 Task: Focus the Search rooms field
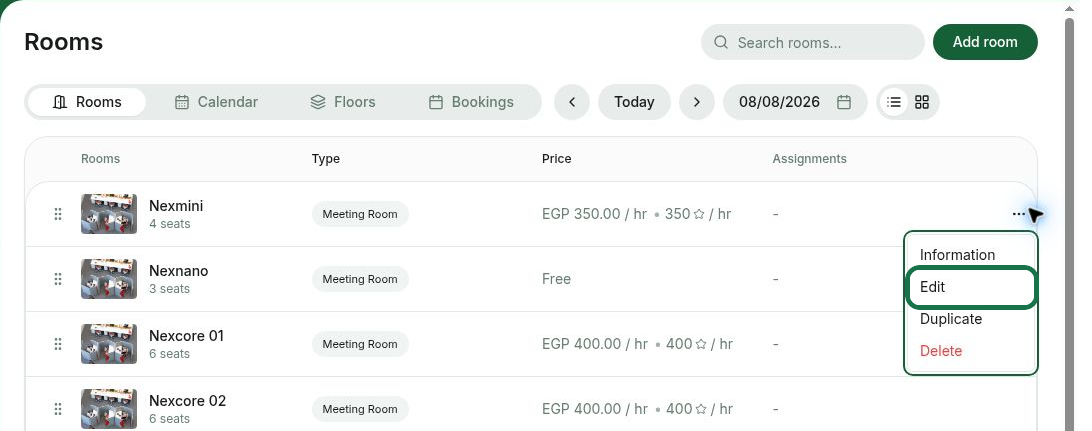812,42
